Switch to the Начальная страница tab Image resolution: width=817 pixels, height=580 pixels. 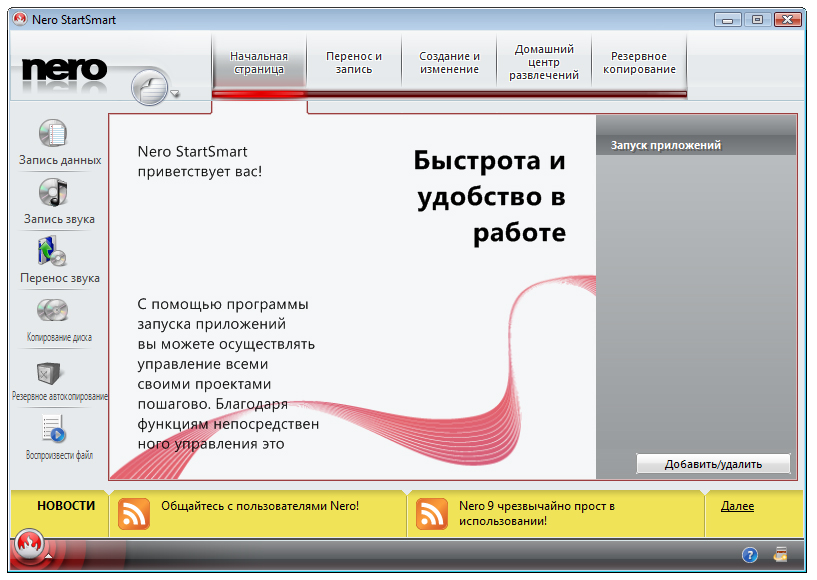[x=259, y=63]
